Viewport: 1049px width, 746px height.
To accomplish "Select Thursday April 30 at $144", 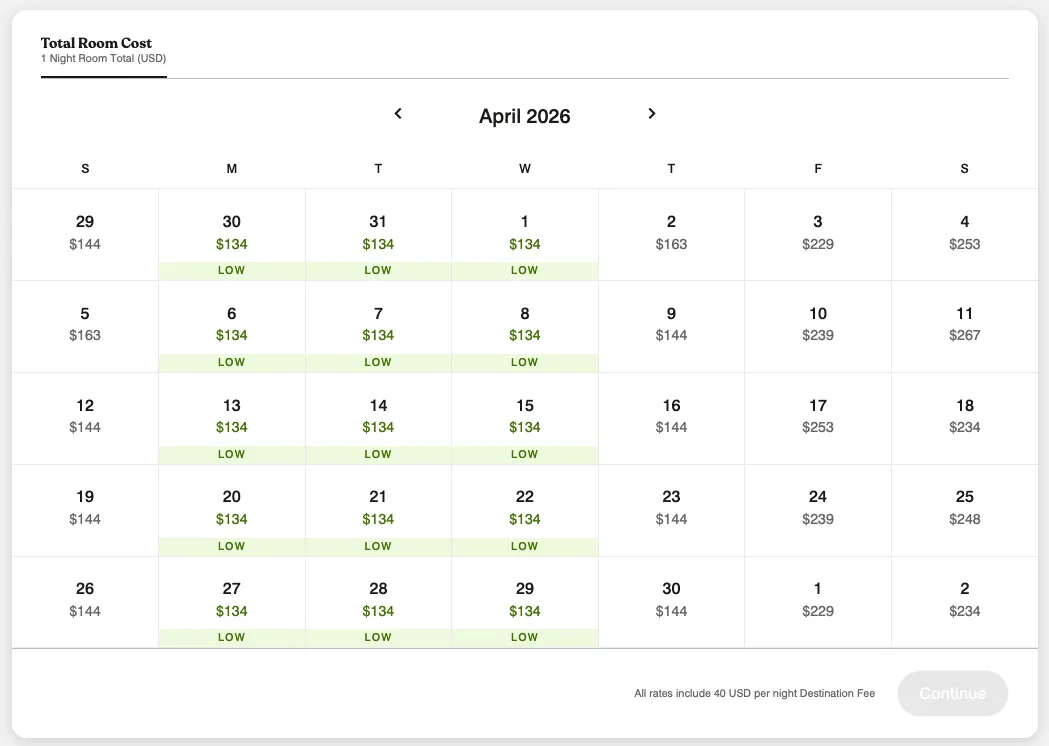I will (671, 602).
